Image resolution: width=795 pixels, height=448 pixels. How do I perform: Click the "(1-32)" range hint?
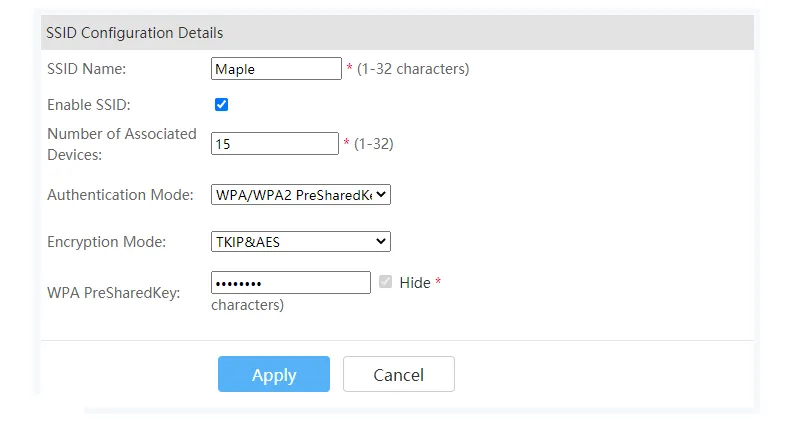click(374, 144)
